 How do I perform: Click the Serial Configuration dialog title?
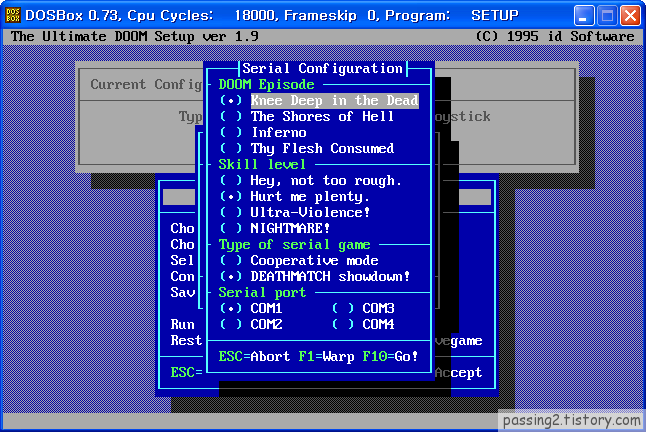coord(322,68)
